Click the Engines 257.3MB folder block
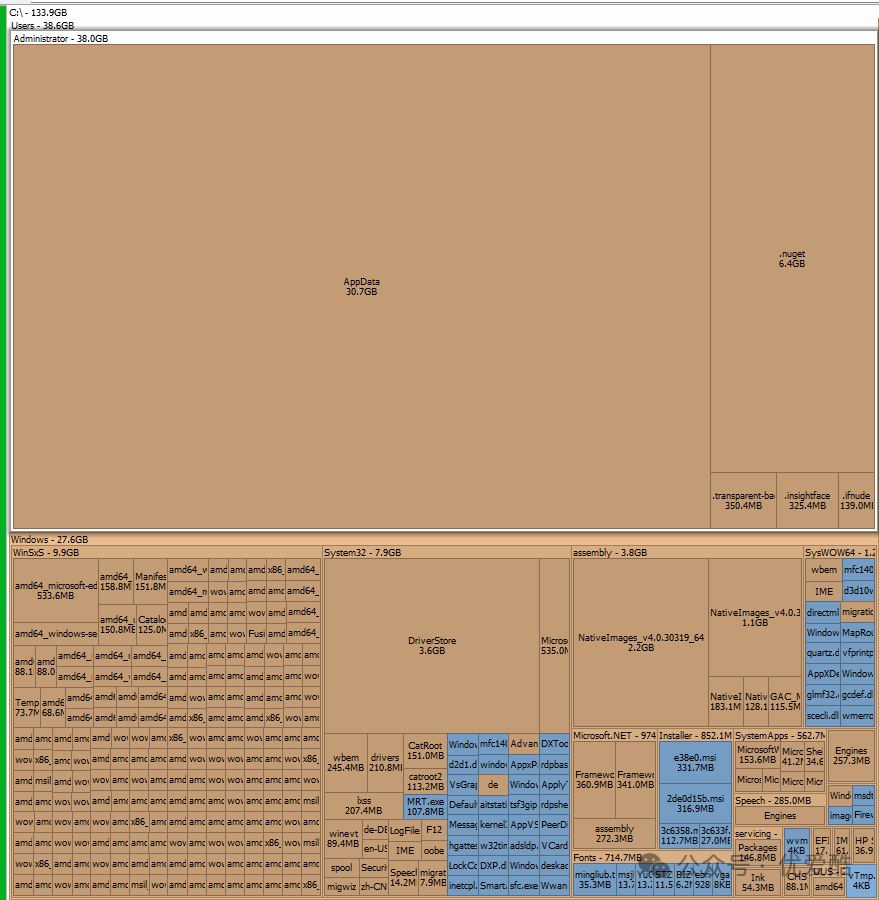This screenshot has height=900, width=879. pos(851,756)
